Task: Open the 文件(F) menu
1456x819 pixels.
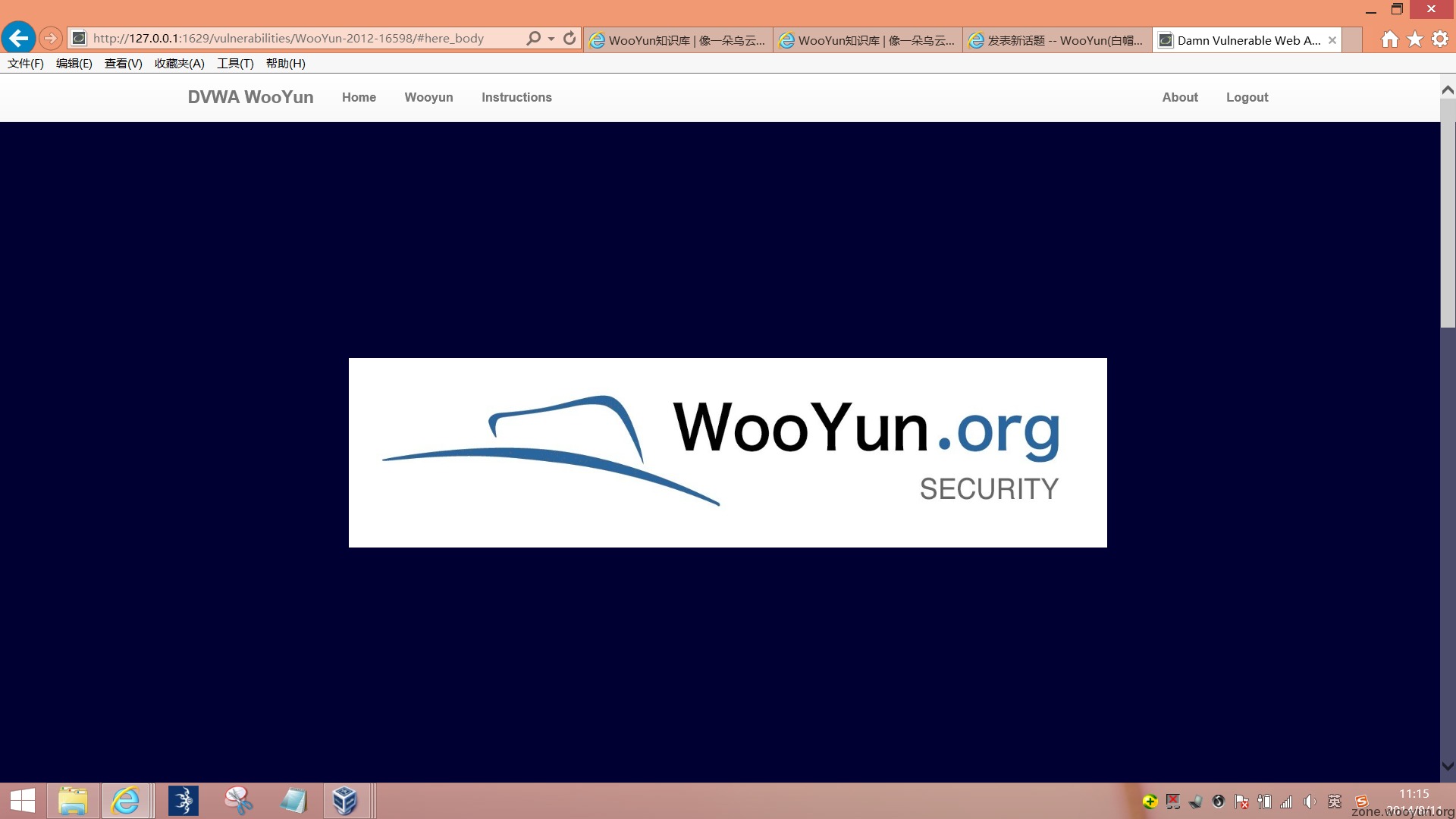Action: point(26,64)
